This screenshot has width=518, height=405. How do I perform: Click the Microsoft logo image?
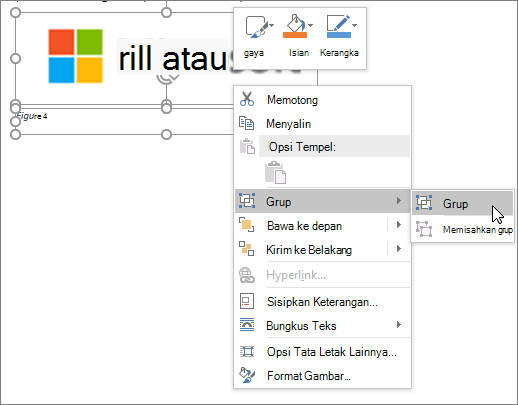point(75,56)
